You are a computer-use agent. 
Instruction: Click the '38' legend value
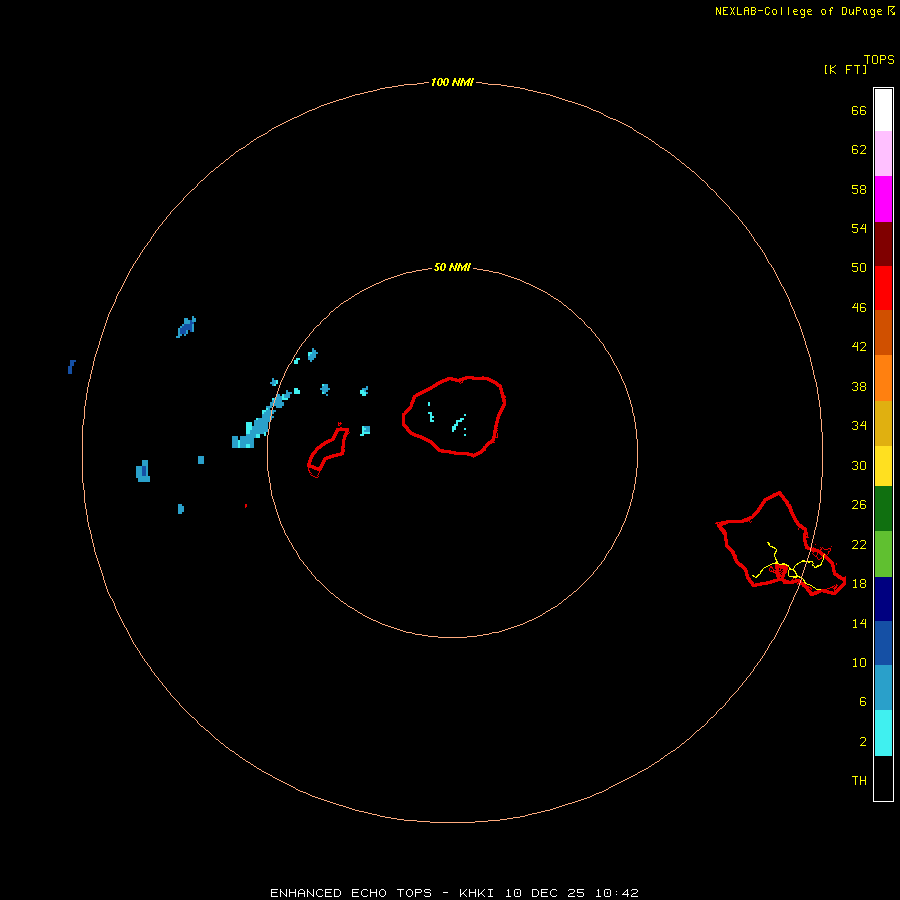(859, 386)
